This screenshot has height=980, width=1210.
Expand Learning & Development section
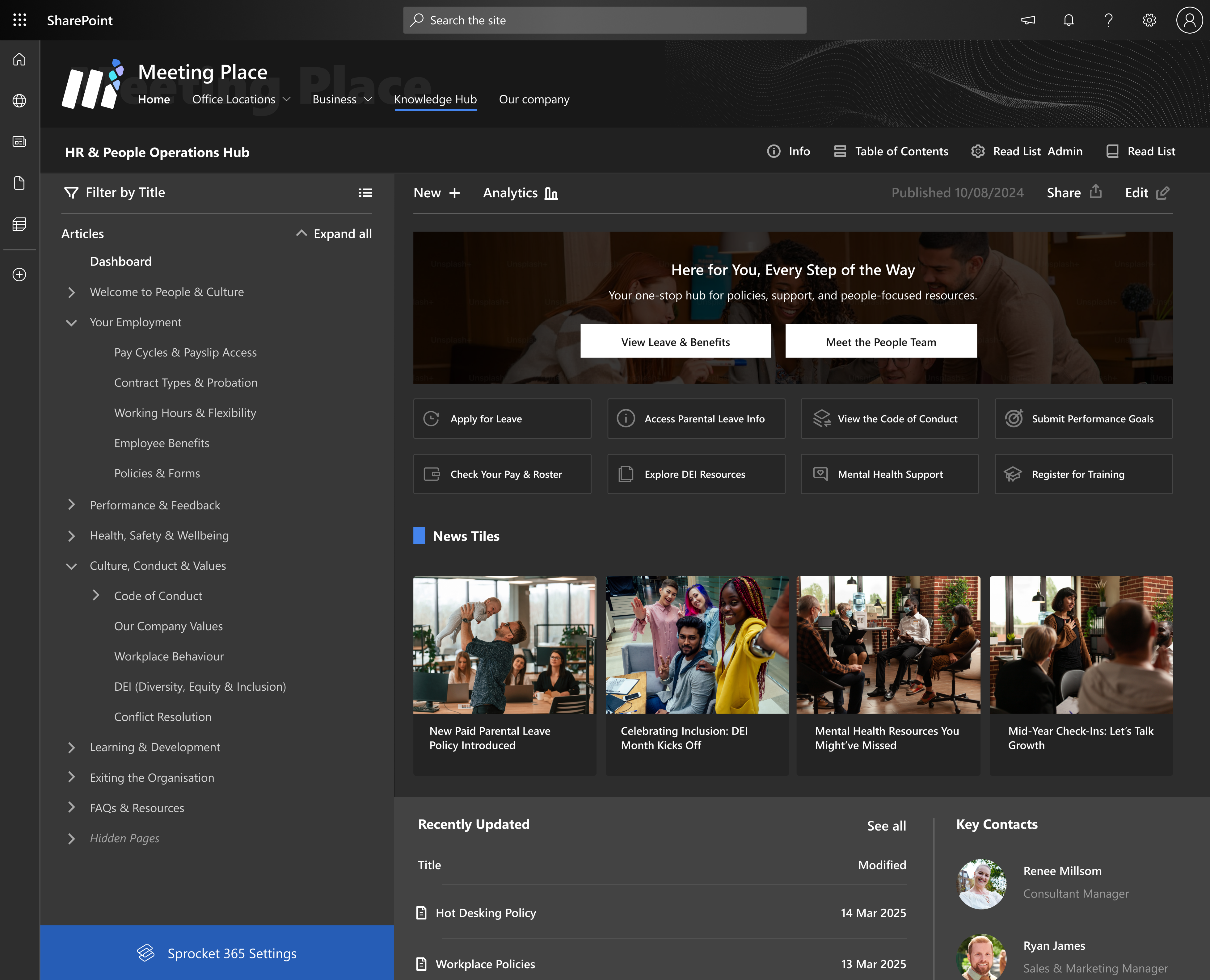(71, 748)
